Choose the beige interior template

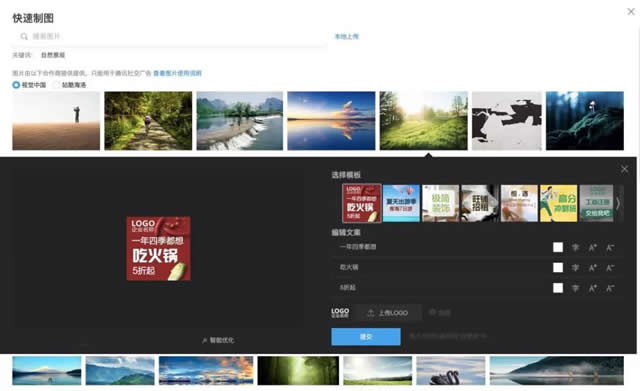click(519, 203)
